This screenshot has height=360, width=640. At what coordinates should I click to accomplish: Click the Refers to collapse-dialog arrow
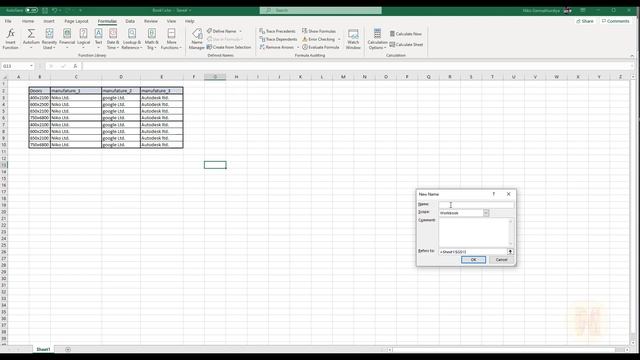[510, 252]
